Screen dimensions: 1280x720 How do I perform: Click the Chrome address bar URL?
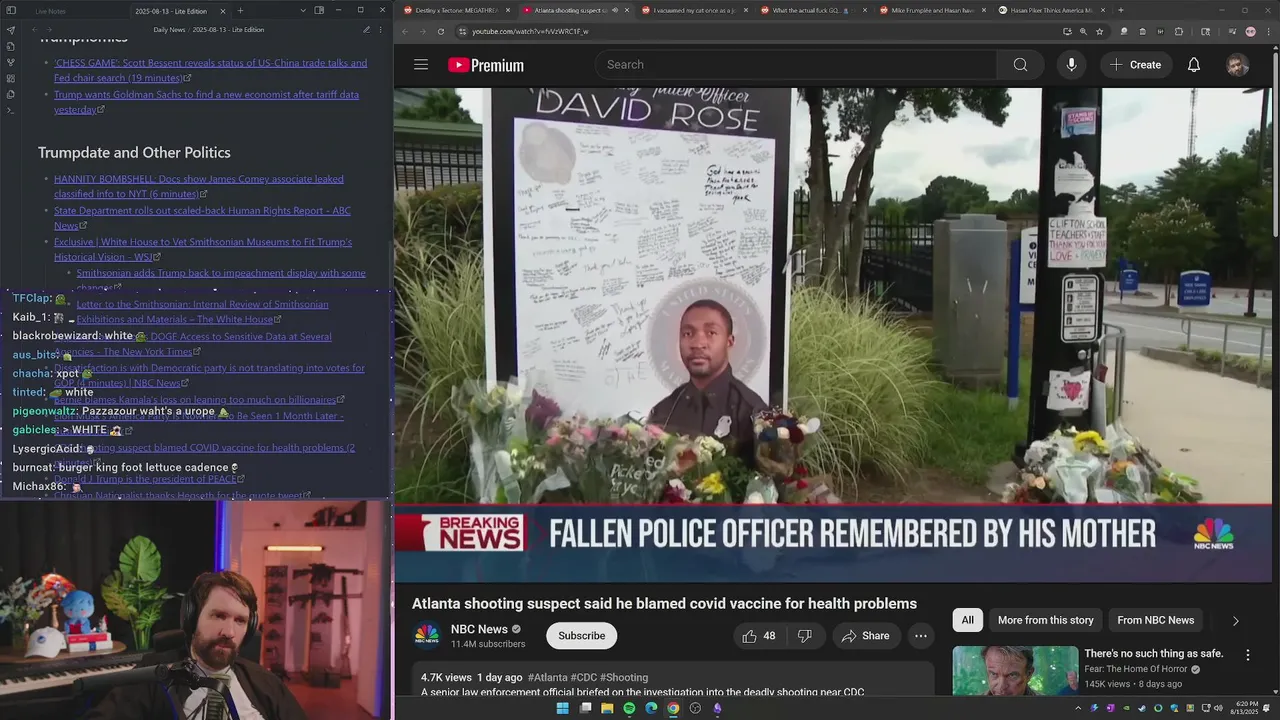coord(530,31)
